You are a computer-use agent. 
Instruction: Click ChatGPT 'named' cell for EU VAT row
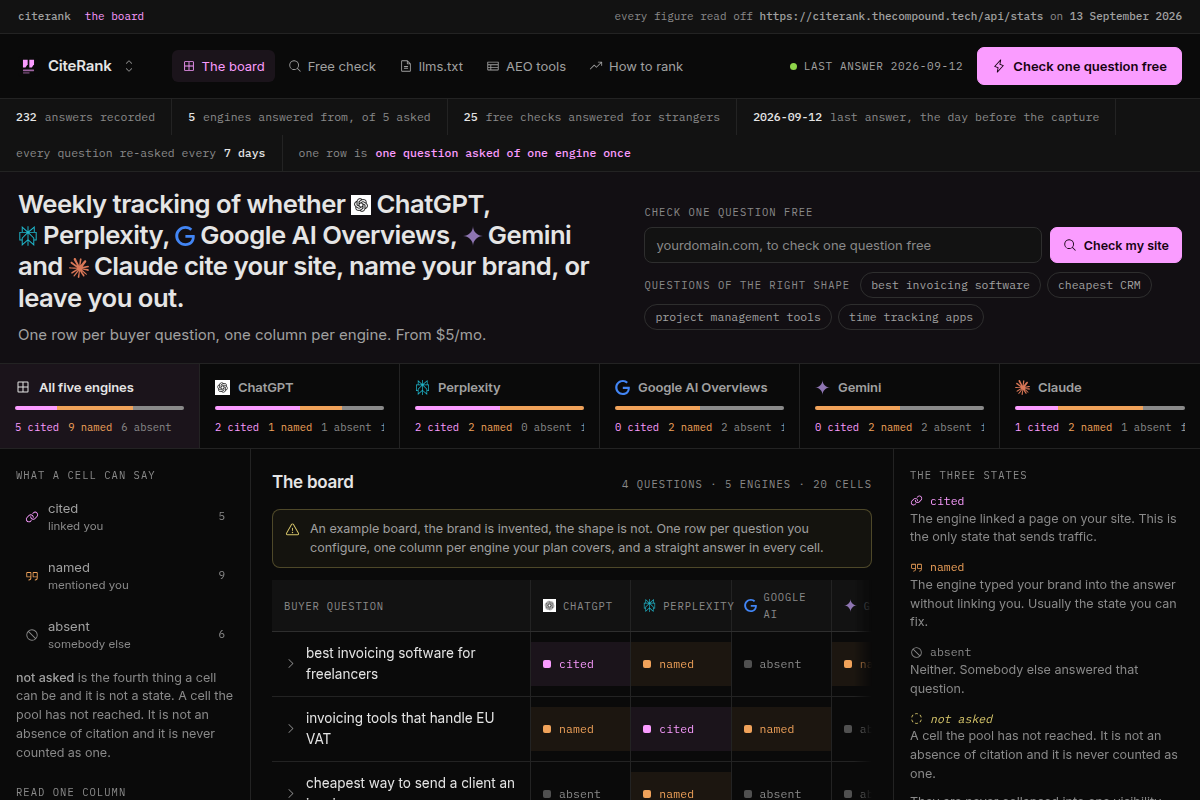(x=580, y=729)
